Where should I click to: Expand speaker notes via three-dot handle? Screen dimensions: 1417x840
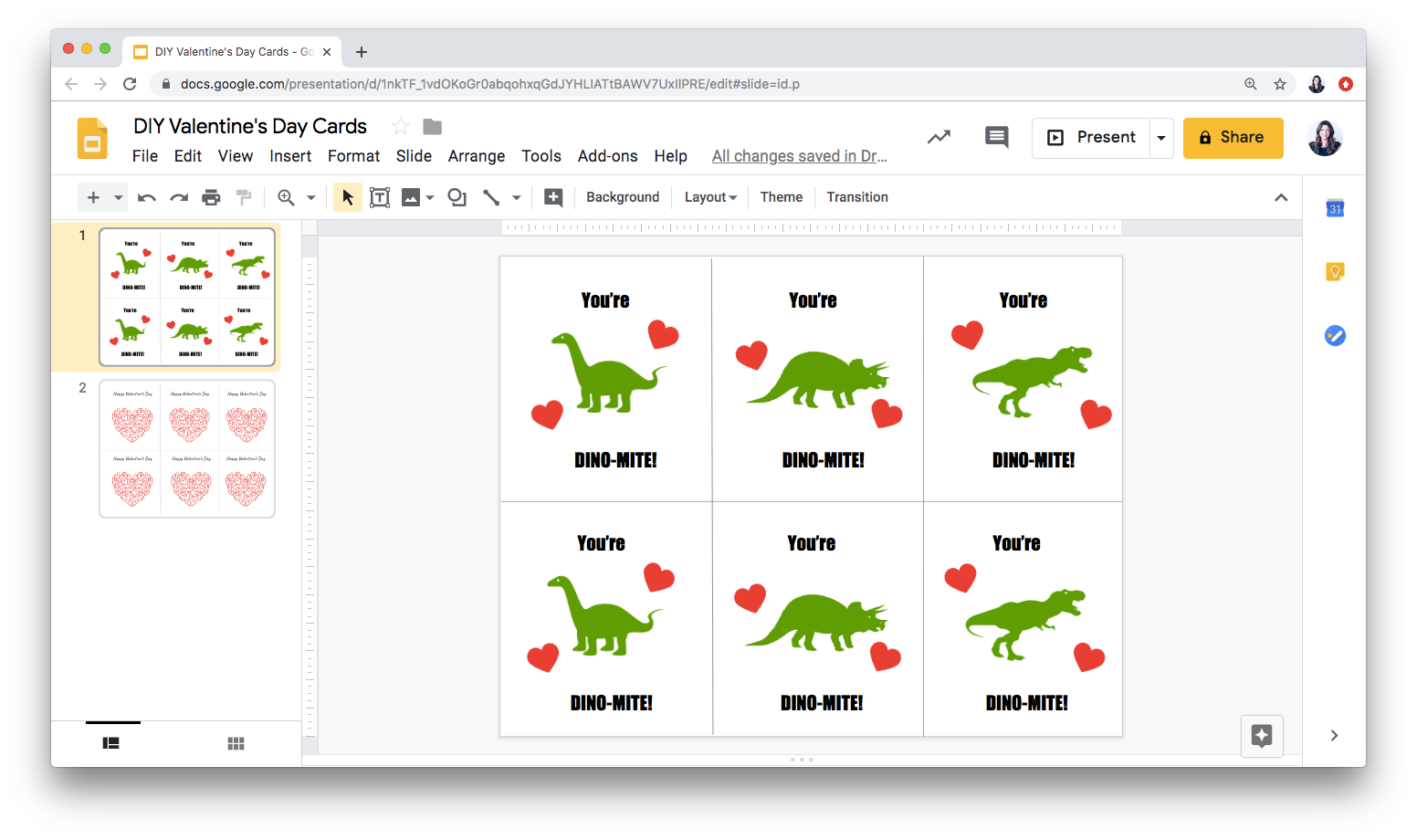tap(802, 760)
